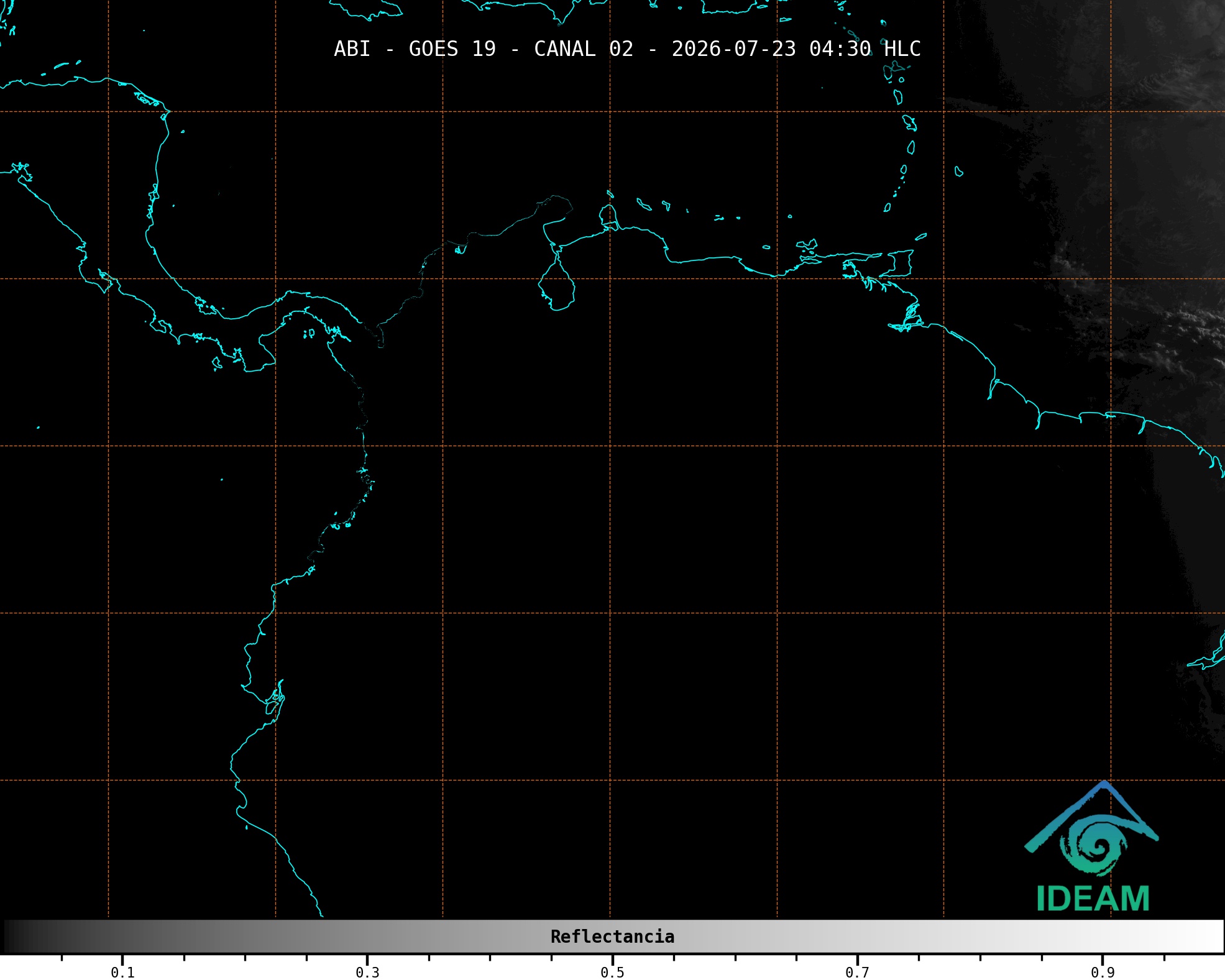Click the 0.1 colorbar tick label
The width and height of the screenshot is (1225, 980).
(x=122, y=973)
